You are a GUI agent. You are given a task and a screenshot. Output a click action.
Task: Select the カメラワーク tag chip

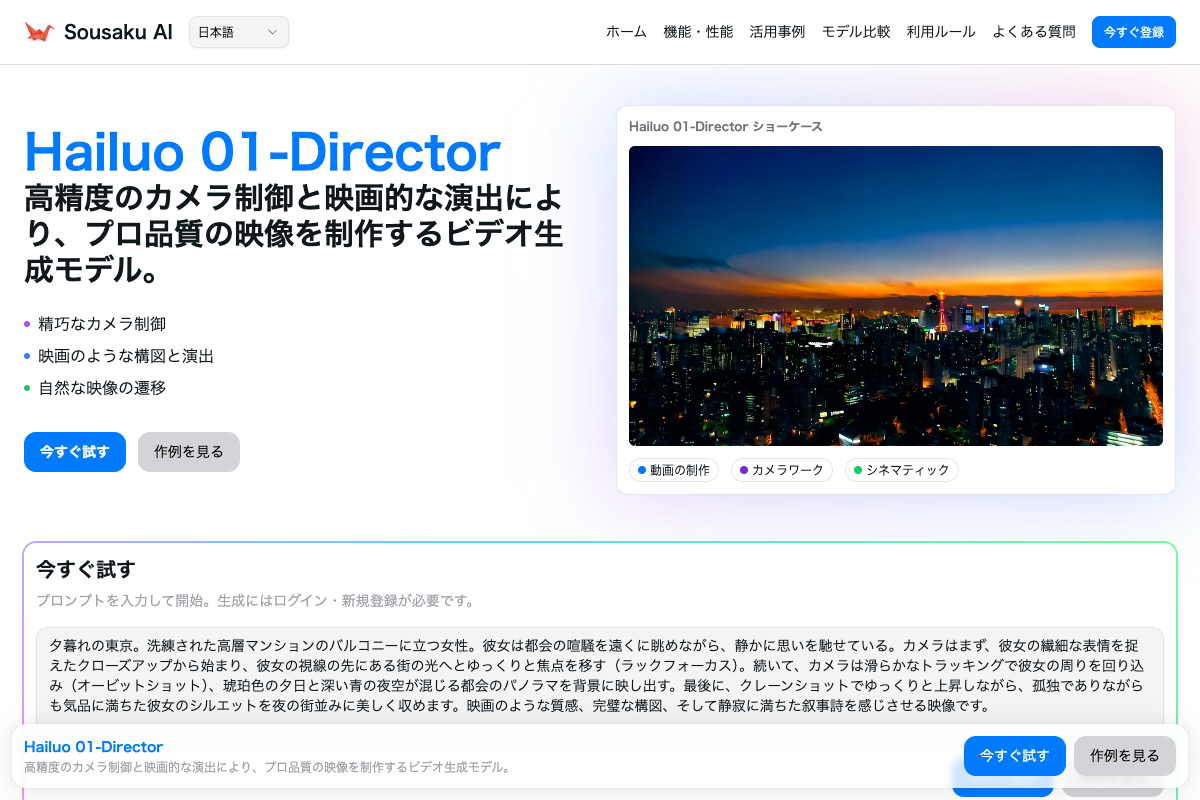click(x=781, y=470)
